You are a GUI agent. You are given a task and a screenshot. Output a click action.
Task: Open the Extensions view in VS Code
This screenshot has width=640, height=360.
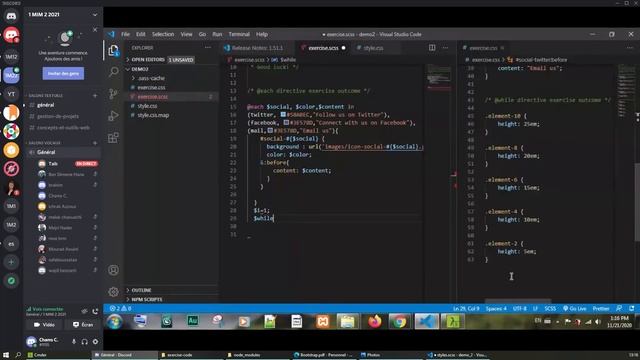(x=113, y=138)
